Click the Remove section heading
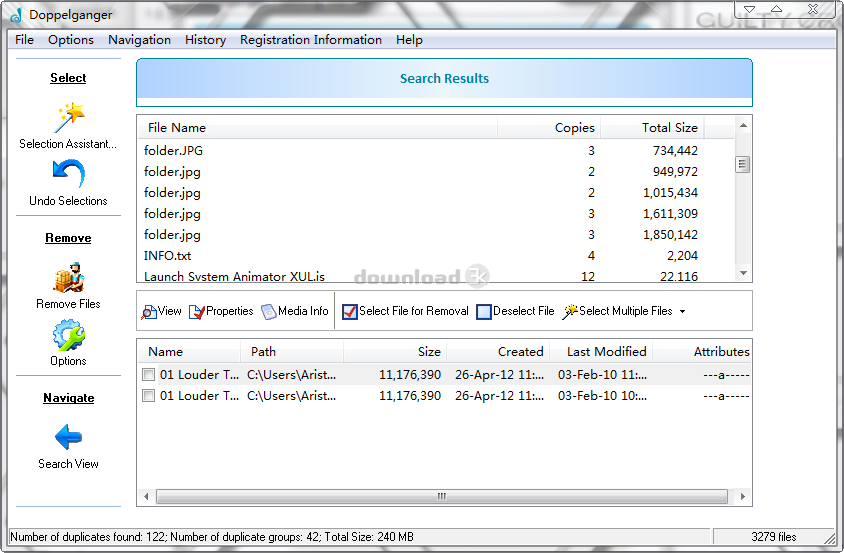Viewport: 844px width, 553px height. [x=68, y=238]
